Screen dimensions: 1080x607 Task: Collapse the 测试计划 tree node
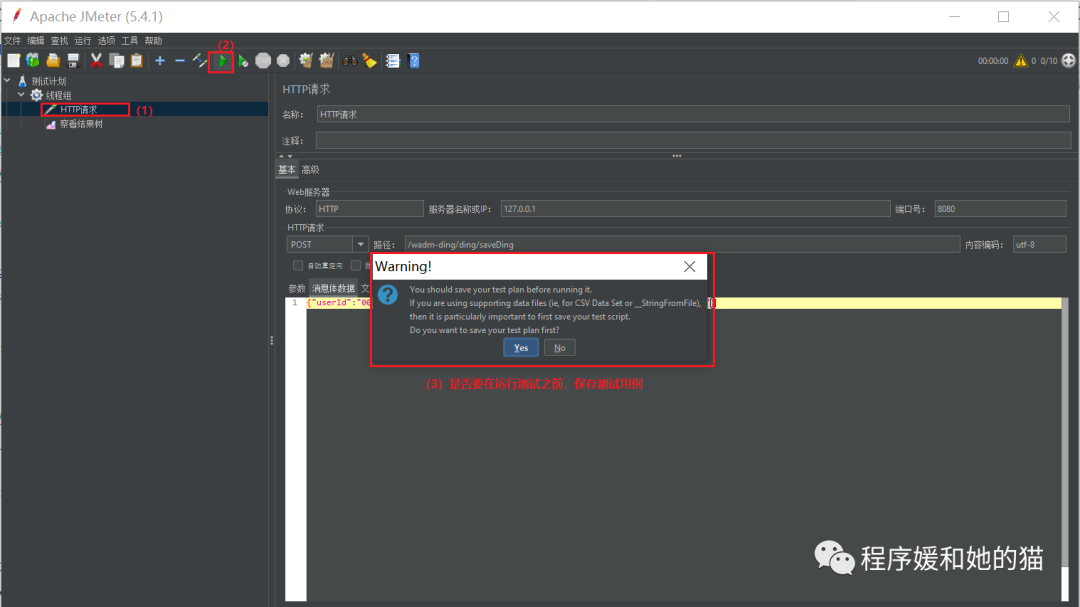(8, 81)
